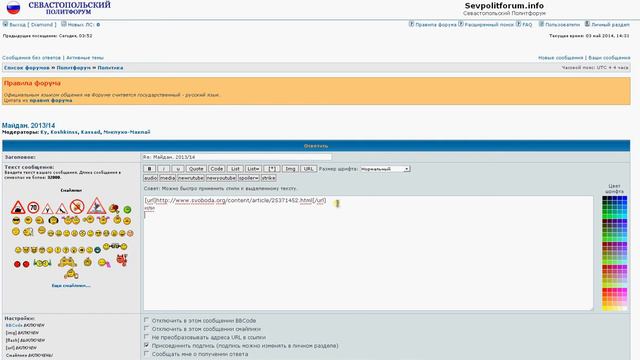Viewport: 640px width, 360px height.
Task: Open the Майдан. 2013/14 topic title
Action: click(x=29, y=125)
